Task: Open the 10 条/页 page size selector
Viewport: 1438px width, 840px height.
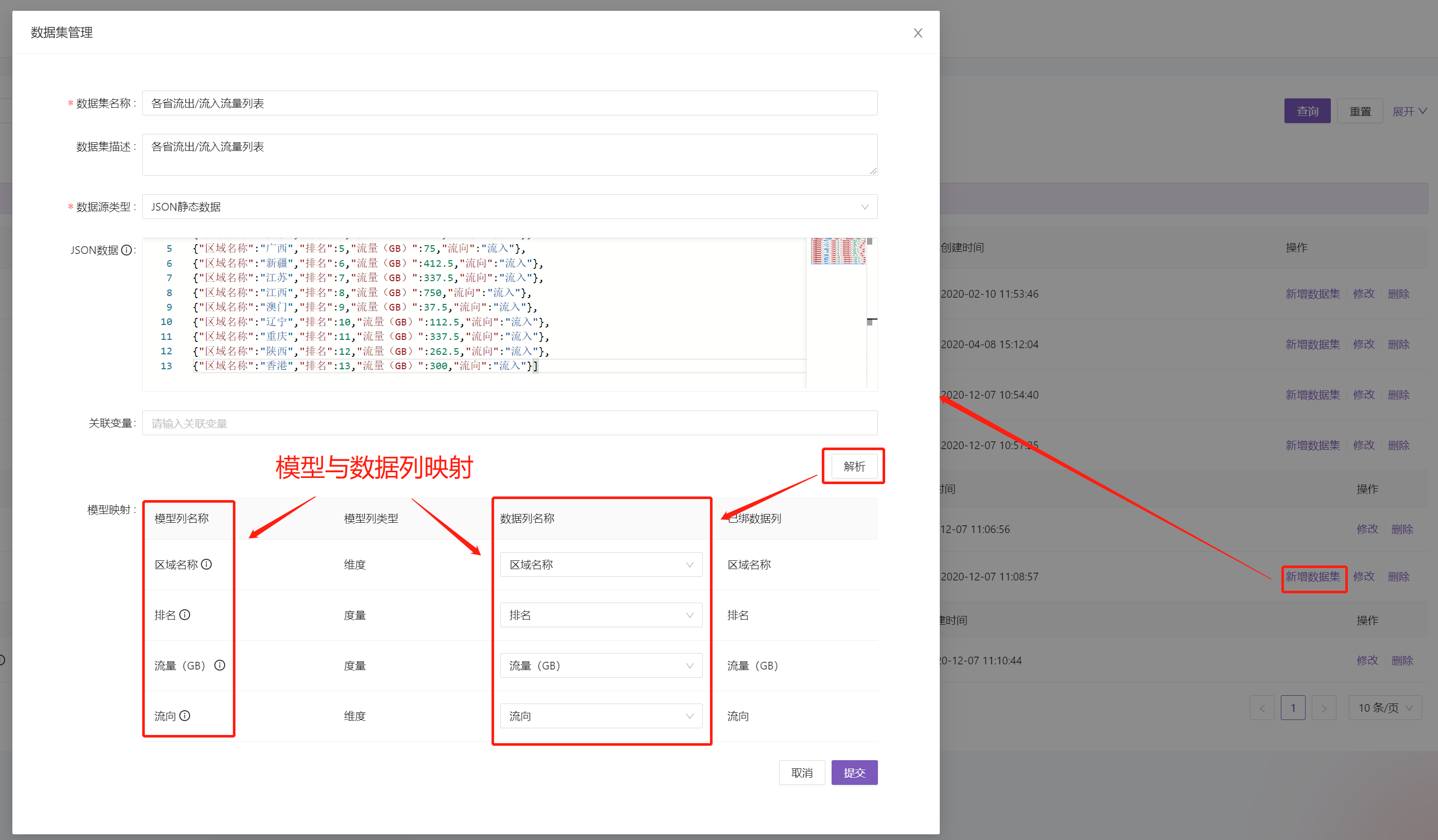Action: point(1385,708)
